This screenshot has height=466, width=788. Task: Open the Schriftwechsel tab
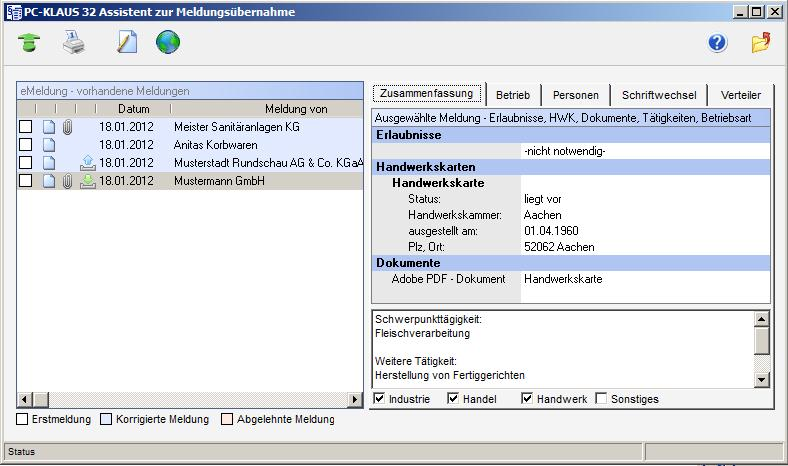pos(659,95)
